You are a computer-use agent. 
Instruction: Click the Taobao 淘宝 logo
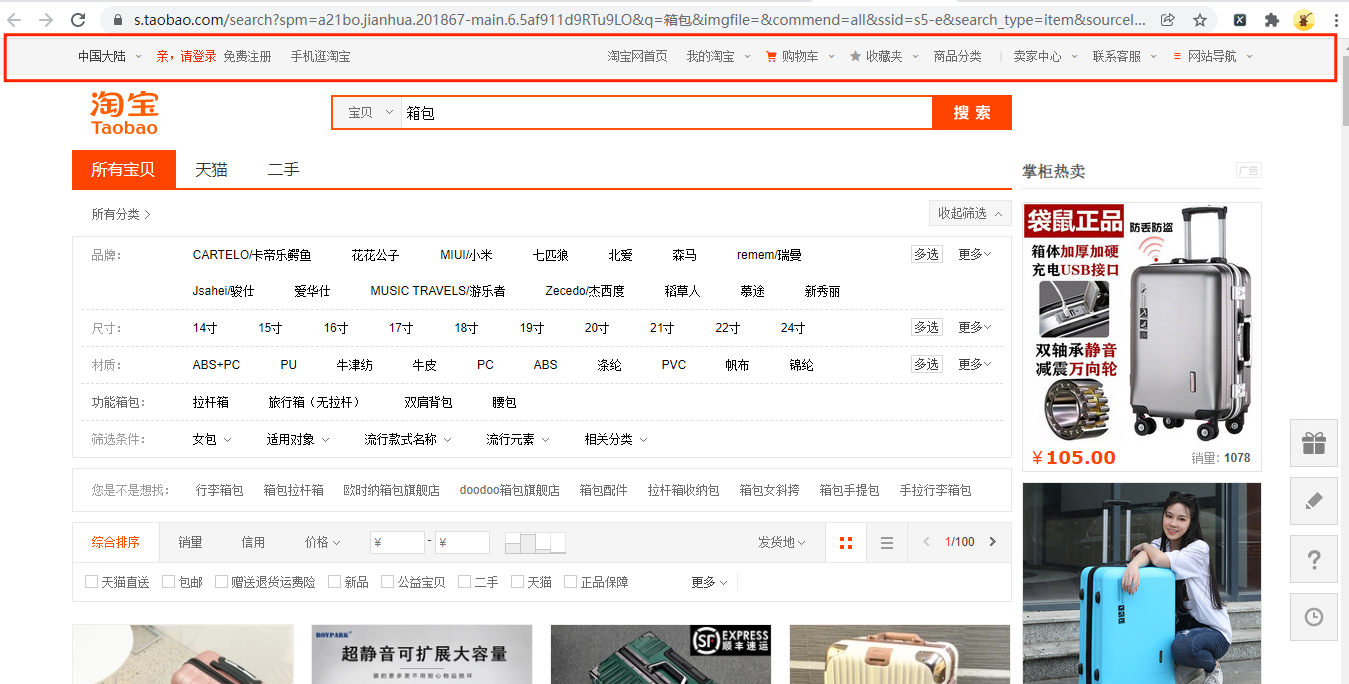point(123,110)
